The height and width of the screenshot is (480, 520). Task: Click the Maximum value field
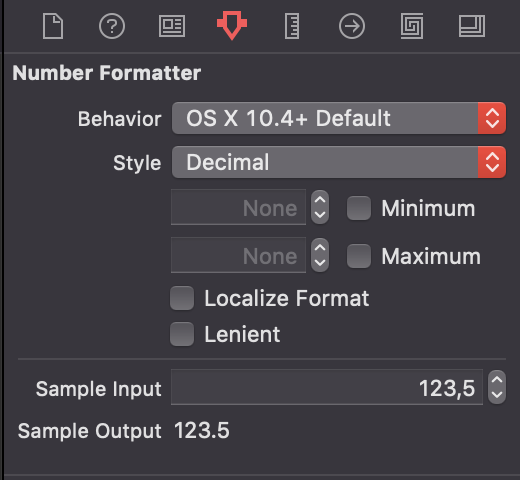pos(238,255)
